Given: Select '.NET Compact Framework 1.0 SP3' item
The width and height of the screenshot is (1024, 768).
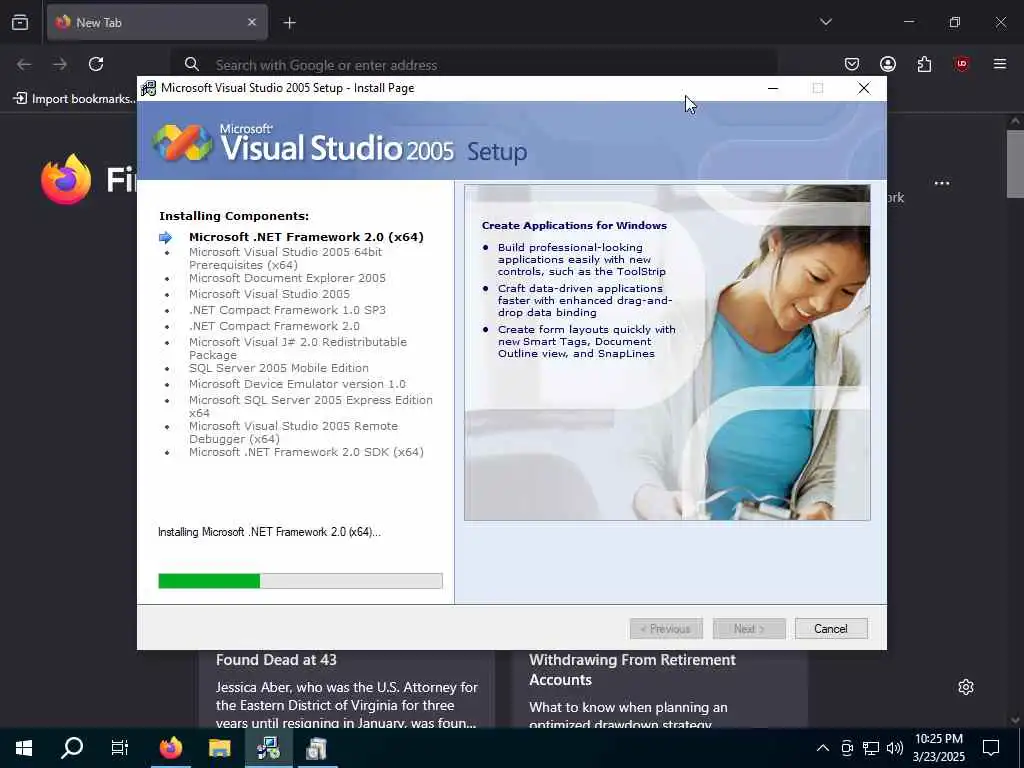Looking at the screenshot, I should (x=287, y=310).
